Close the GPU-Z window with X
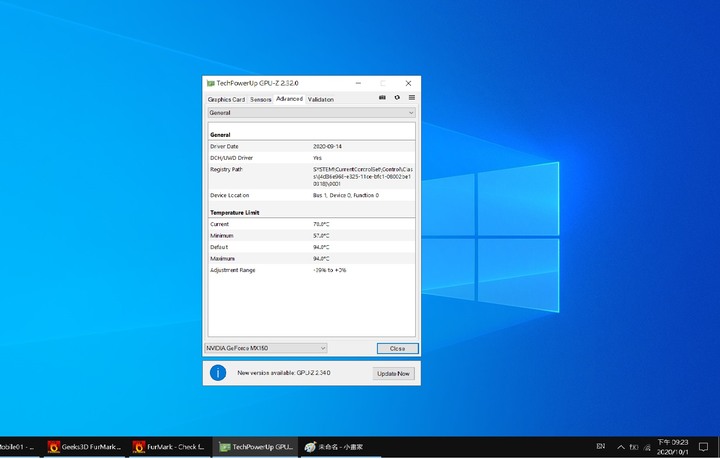This screenshot has width=720, height=459. point(408,84)
